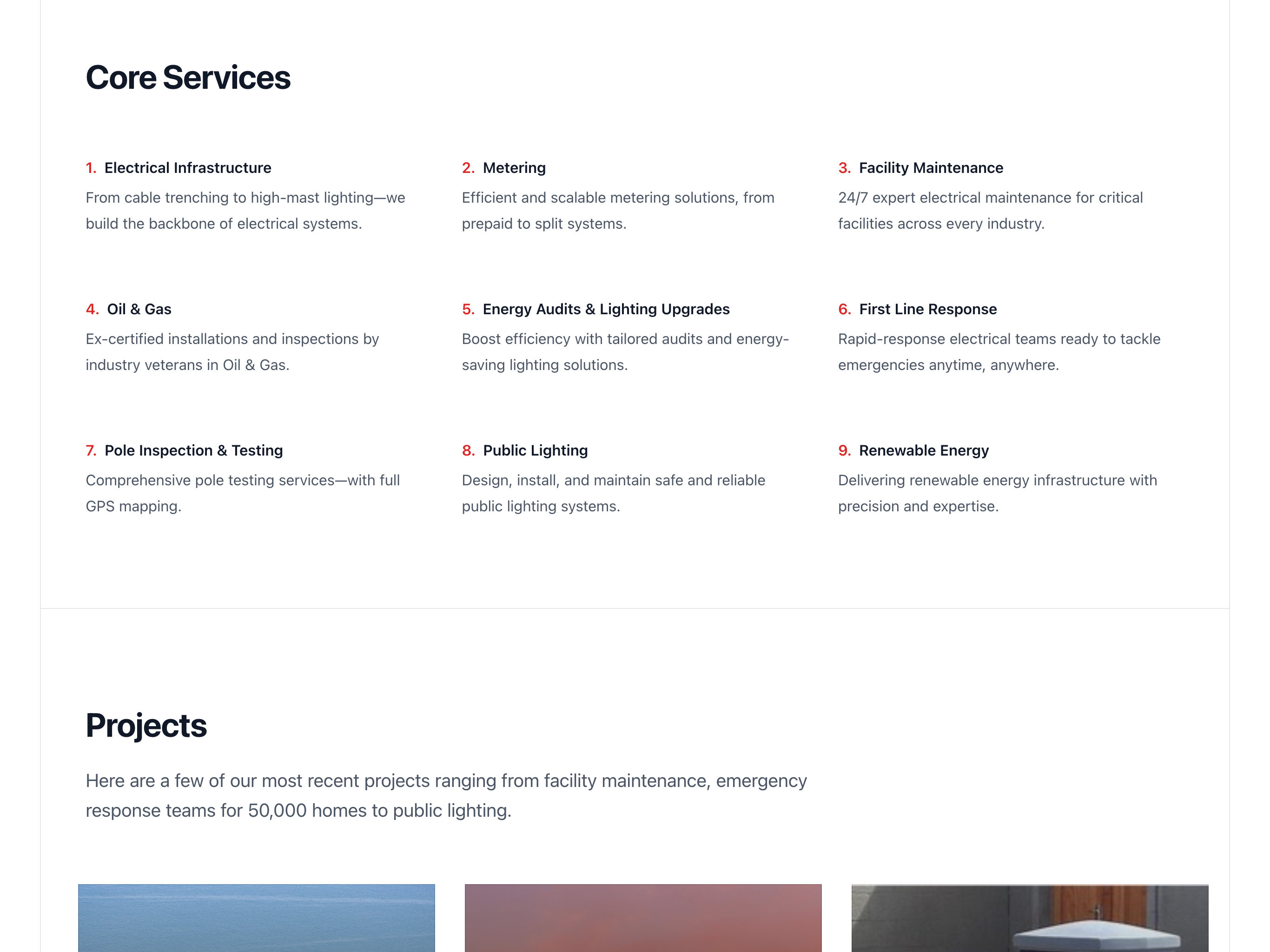The height and width of the screenshot is (952, 1270).
Task: Click the First Line Response title
Action: coord(928,309)
